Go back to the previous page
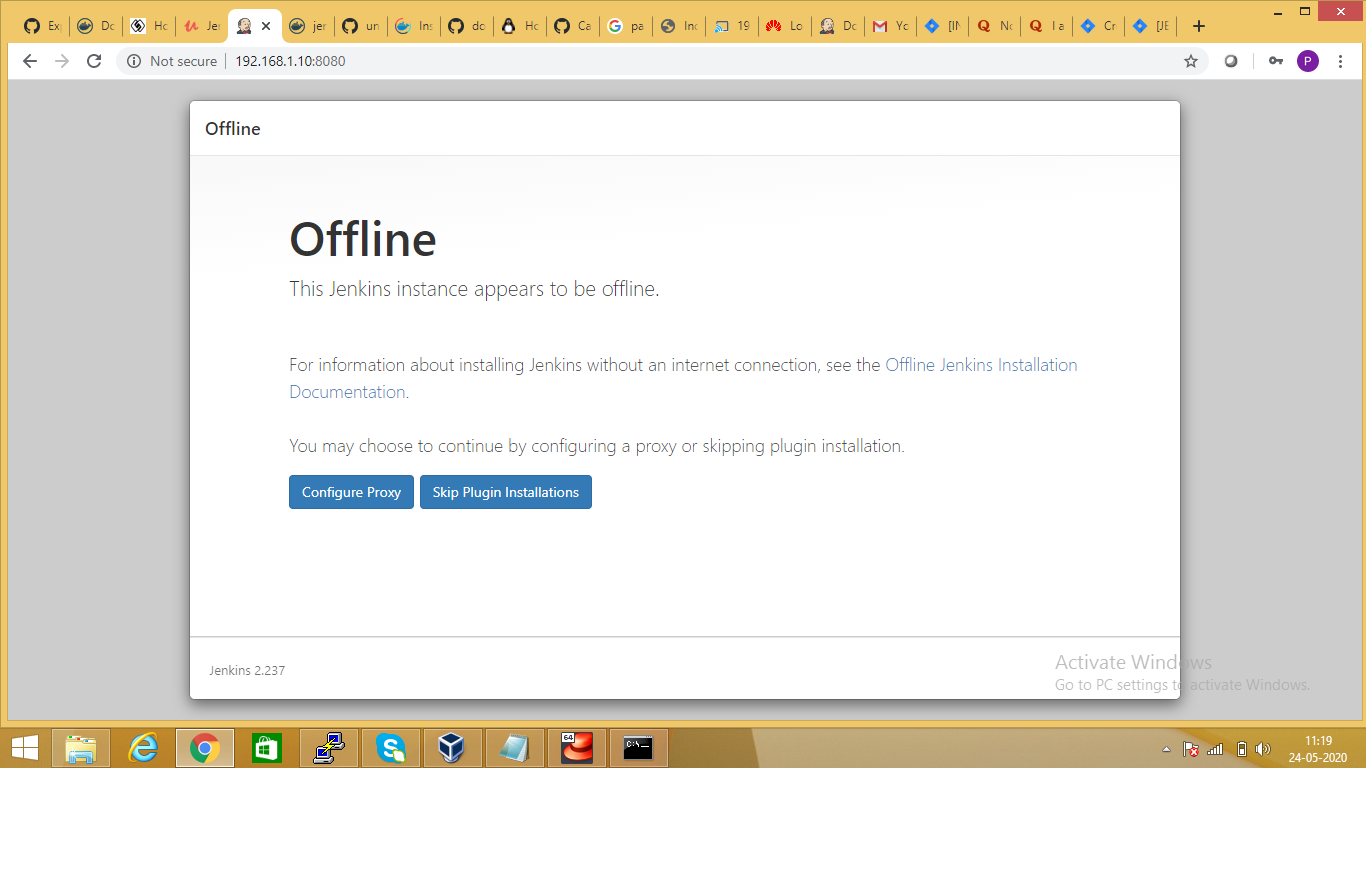1366x886 pixels. [x=30, y=61]
